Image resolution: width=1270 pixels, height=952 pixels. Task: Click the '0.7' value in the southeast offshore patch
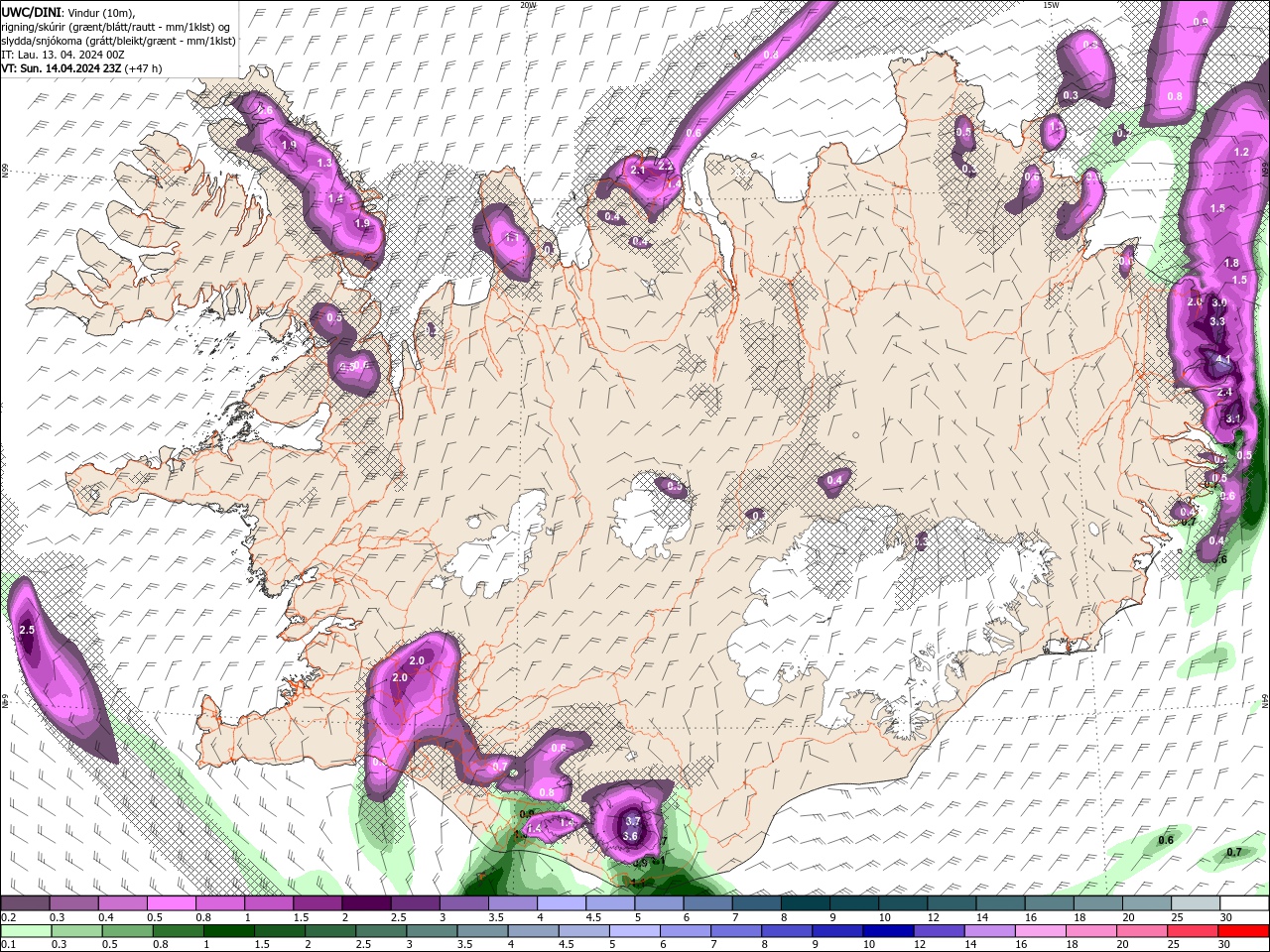point(1234,852)
